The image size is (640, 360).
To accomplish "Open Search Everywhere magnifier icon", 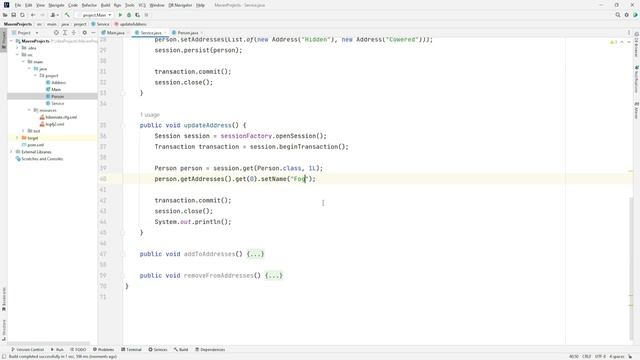I will pos(618,15).
